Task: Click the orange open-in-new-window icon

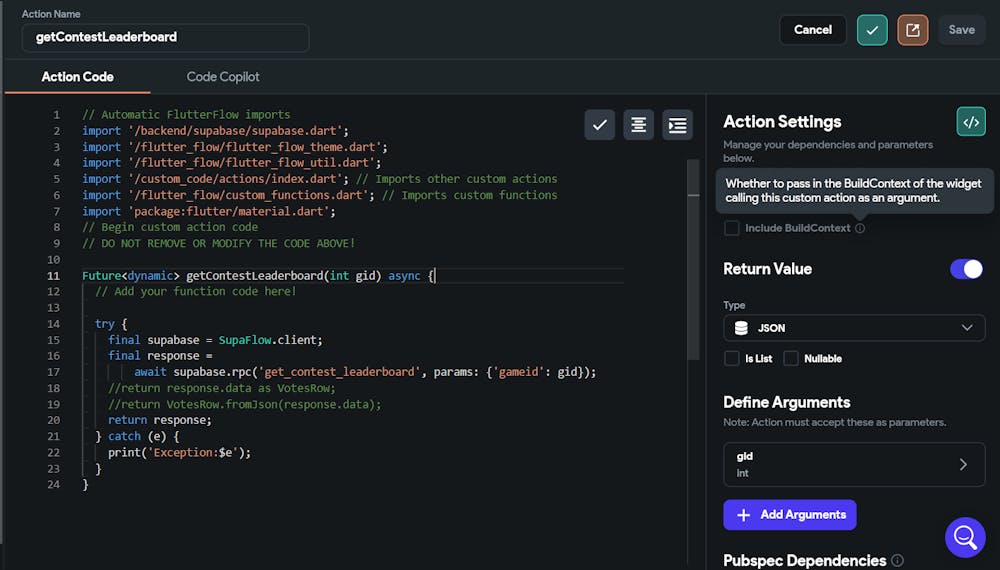Action: 912,30
